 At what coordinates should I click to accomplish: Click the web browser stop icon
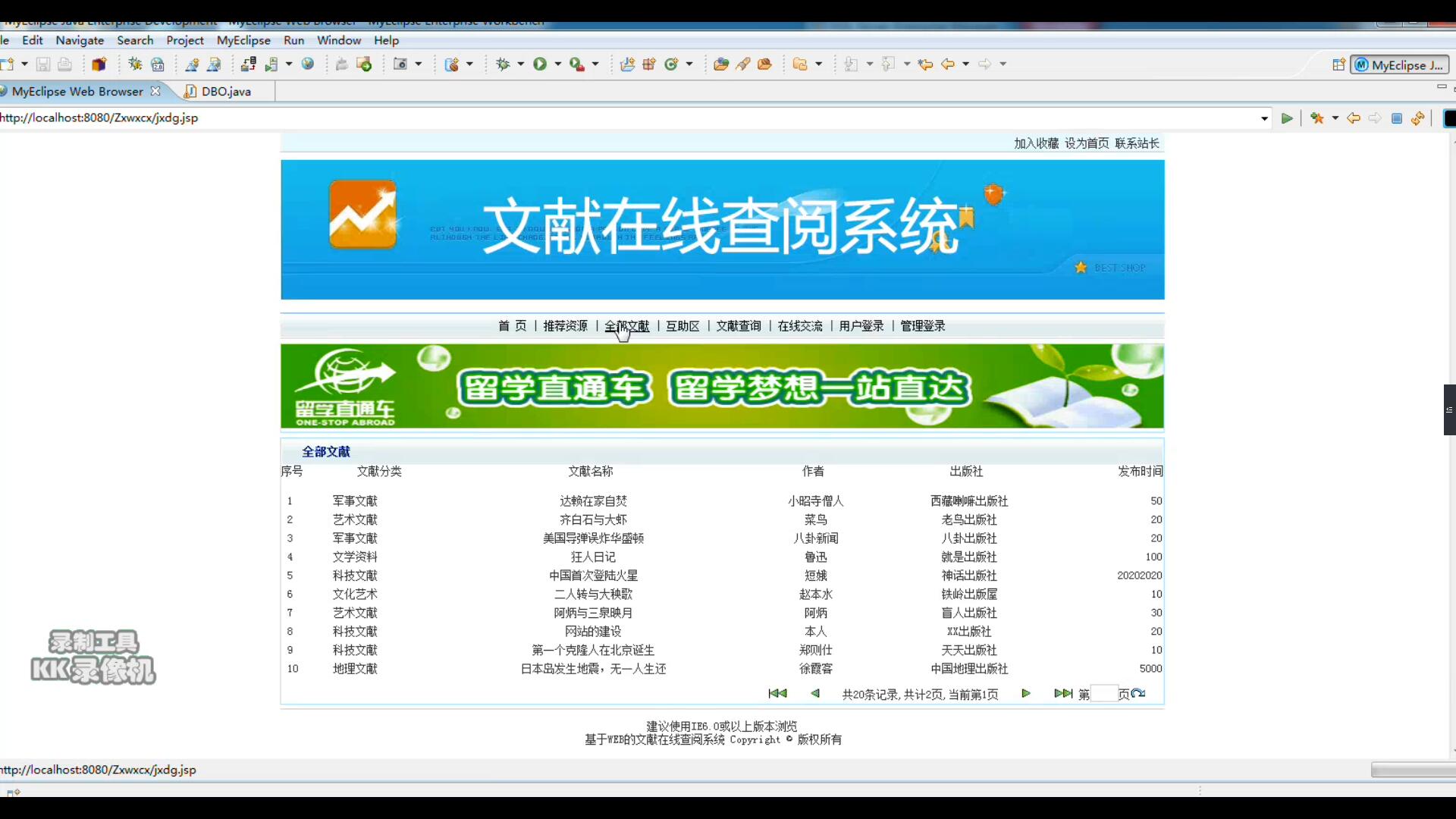coord(1397,118)
